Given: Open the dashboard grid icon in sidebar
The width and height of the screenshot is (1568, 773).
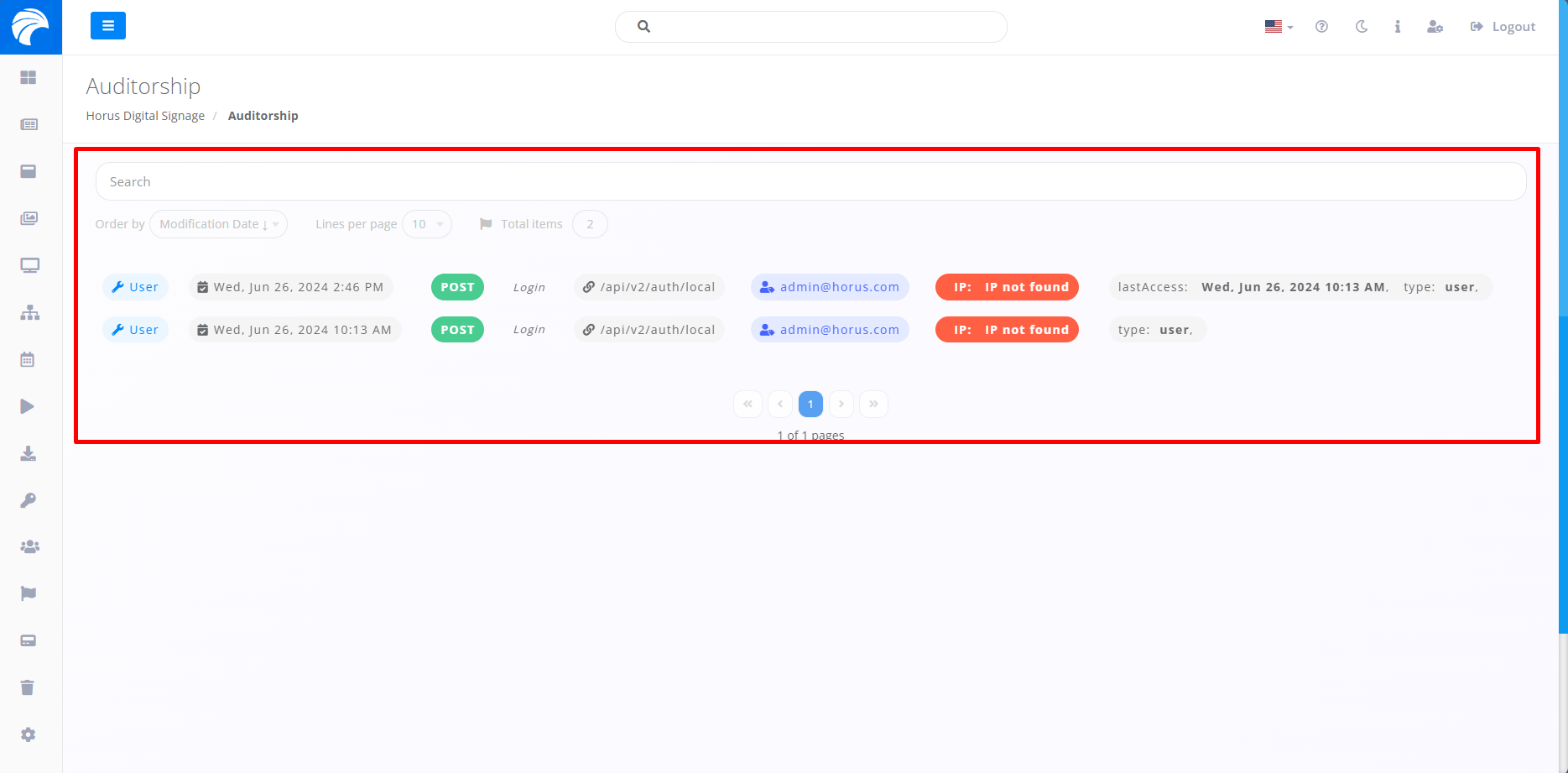Looking at the screenshot, I should [x=29, y=77].
